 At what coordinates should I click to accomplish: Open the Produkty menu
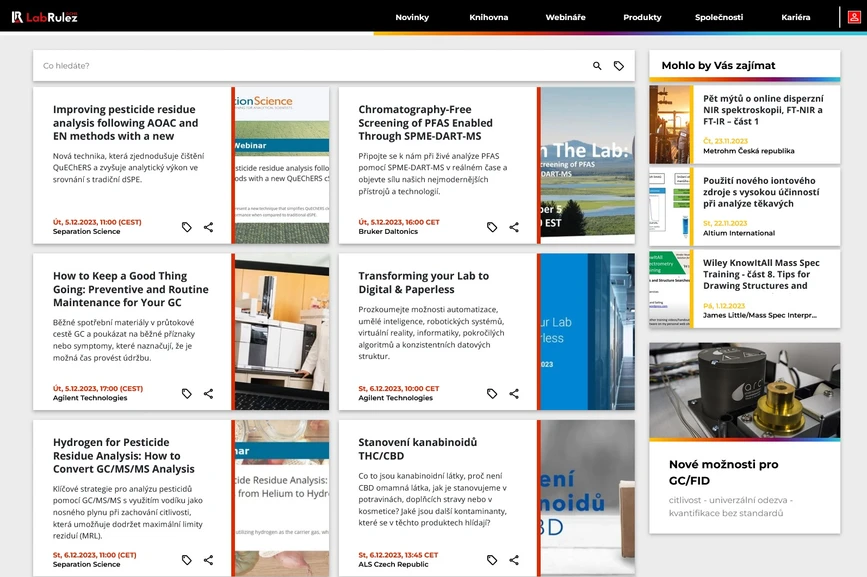[642, 17]
